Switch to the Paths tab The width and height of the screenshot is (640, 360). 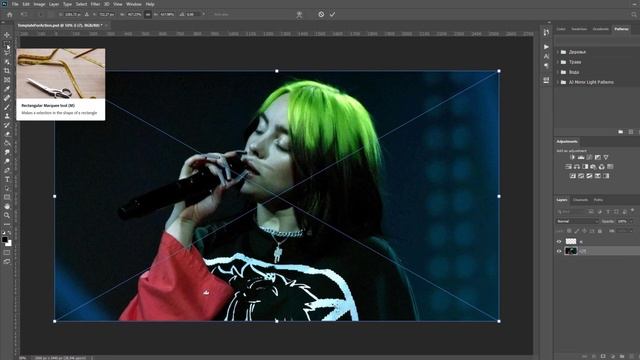[598, 200]
